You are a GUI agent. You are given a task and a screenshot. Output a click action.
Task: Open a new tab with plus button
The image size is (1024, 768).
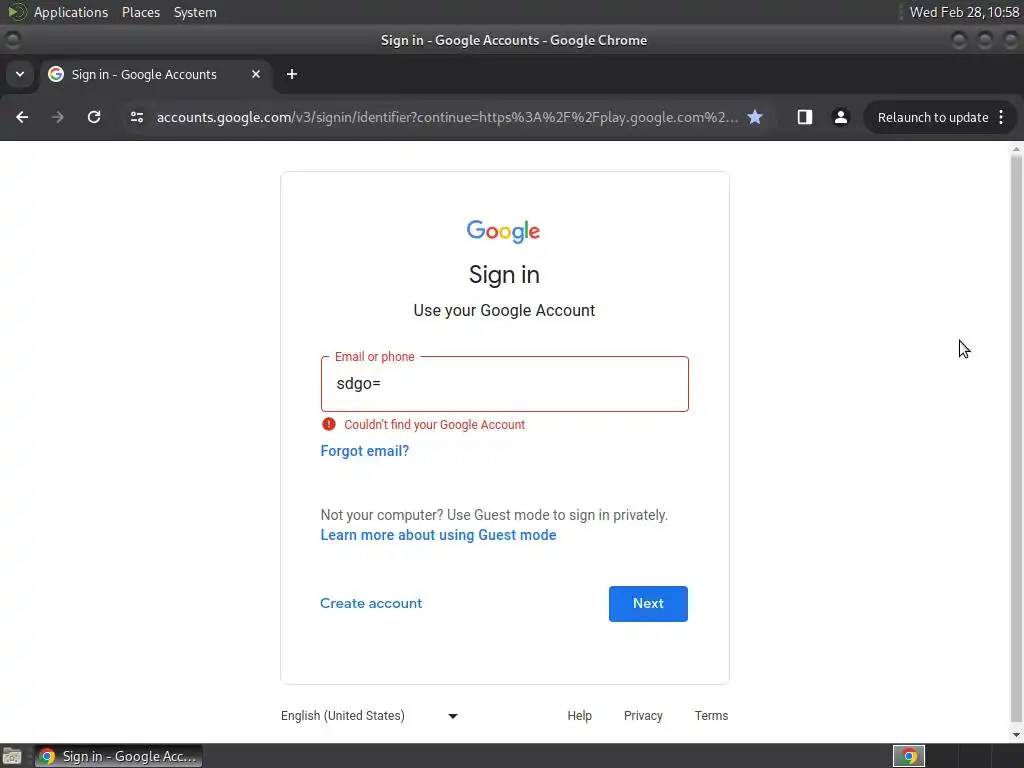tap(292, 74)
